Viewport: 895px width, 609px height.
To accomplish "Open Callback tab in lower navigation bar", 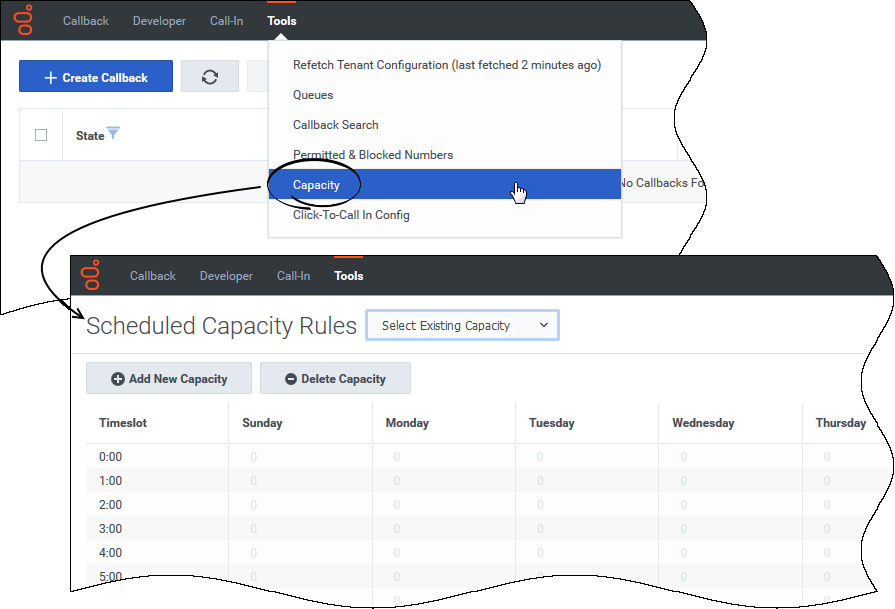I will (x=152, y=276).
